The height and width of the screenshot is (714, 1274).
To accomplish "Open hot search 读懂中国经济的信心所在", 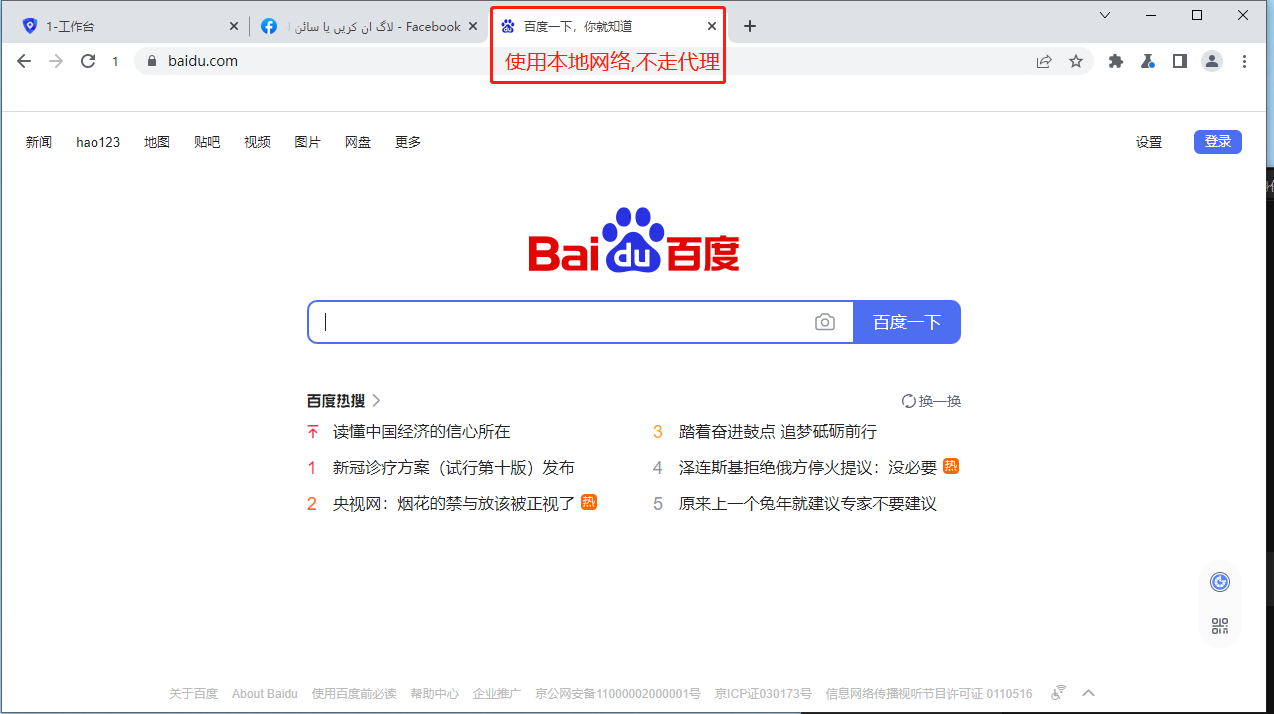I will tap(421, 432).
